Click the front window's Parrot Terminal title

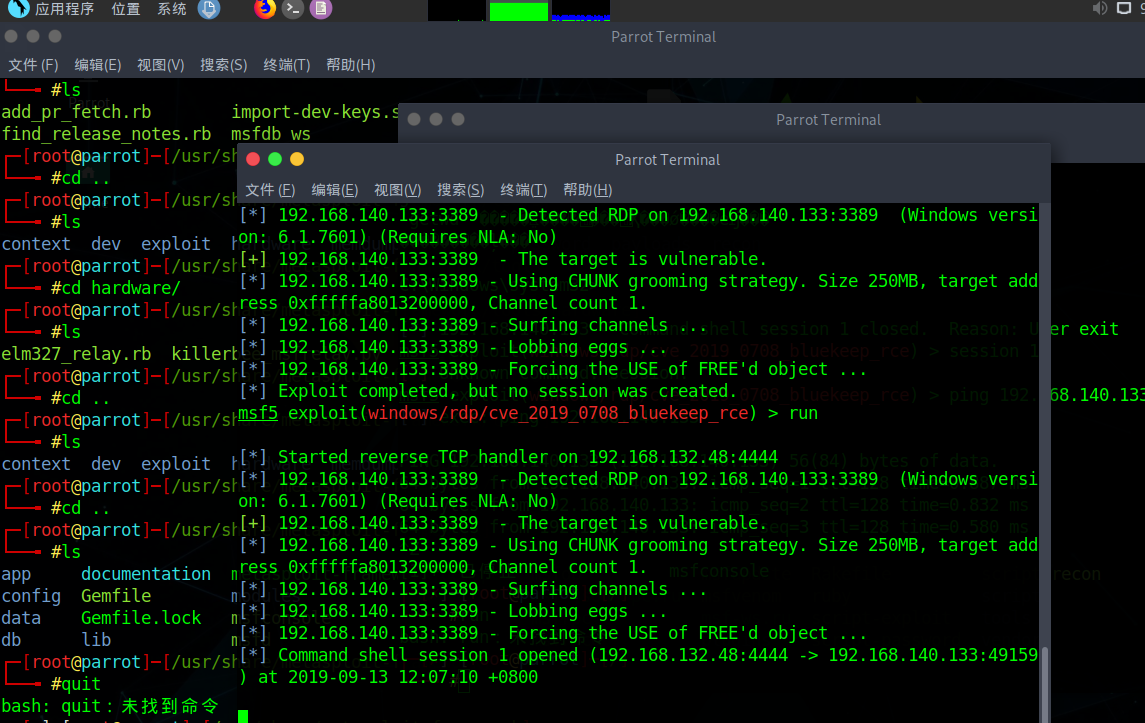(x=667, y=160)
